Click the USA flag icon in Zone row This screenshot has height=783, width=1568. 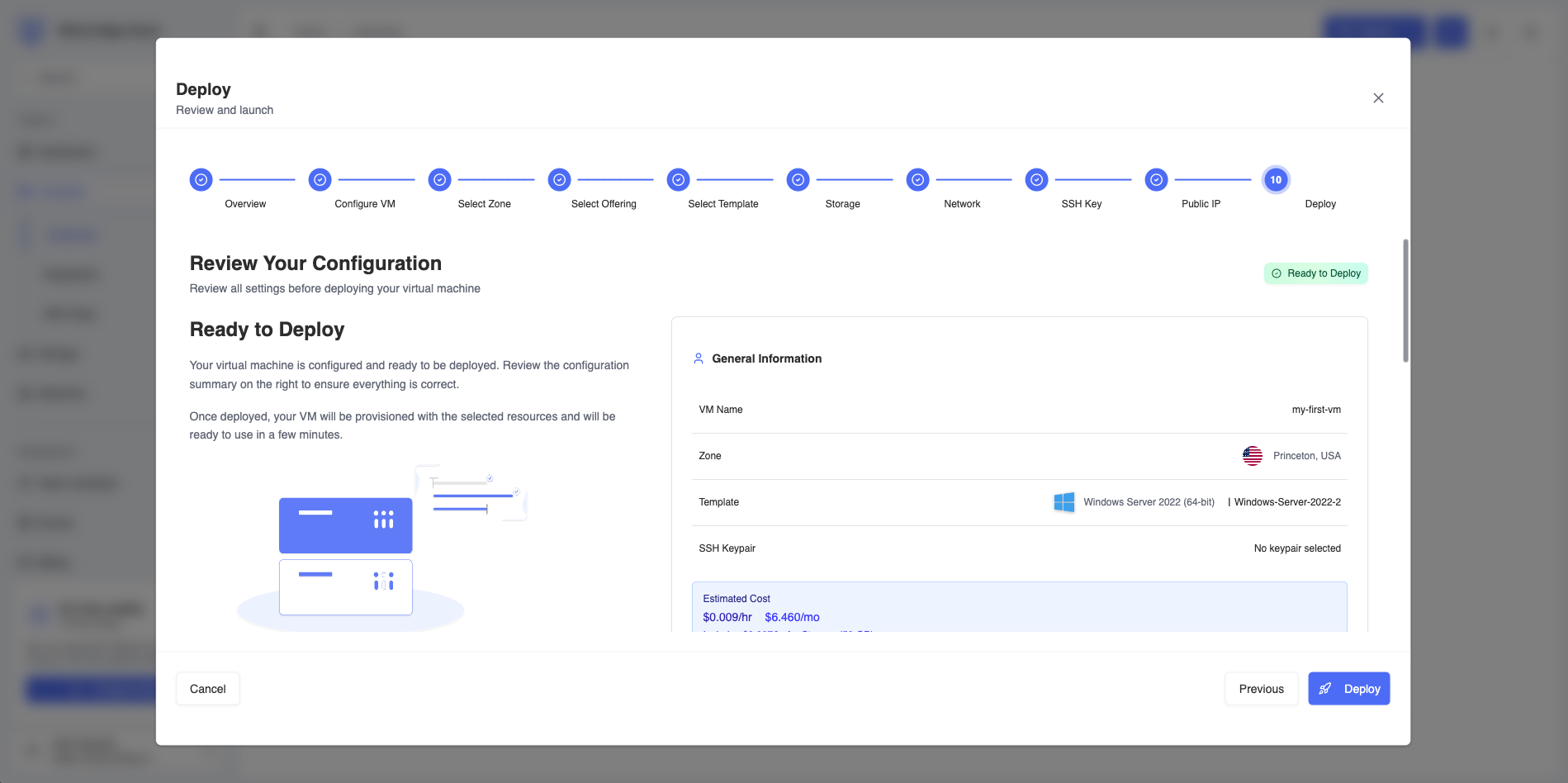click(1253, 456)
